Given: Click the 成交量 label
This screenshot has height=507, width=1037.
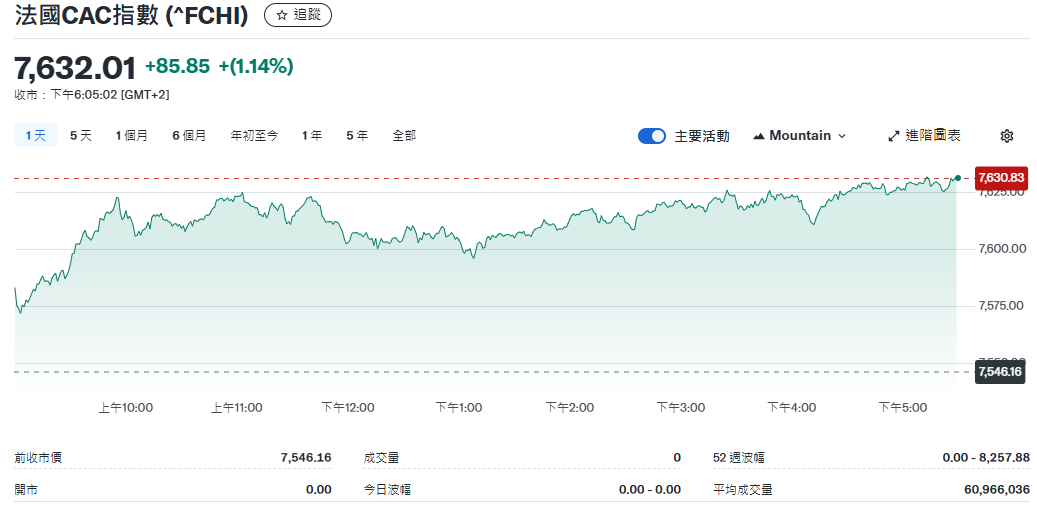Looking at the screenshot, I should tap(381, 457).
